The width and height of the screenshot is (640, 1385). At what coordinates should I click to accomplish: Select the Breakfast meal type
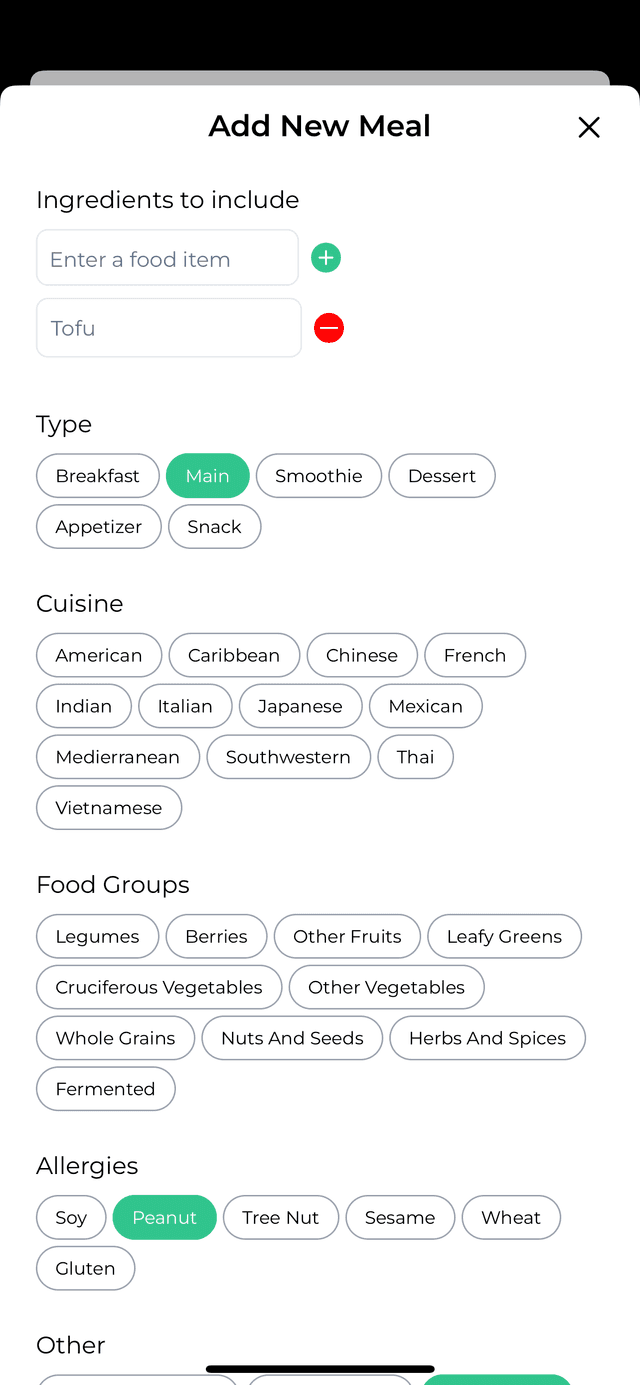point(97,475)
